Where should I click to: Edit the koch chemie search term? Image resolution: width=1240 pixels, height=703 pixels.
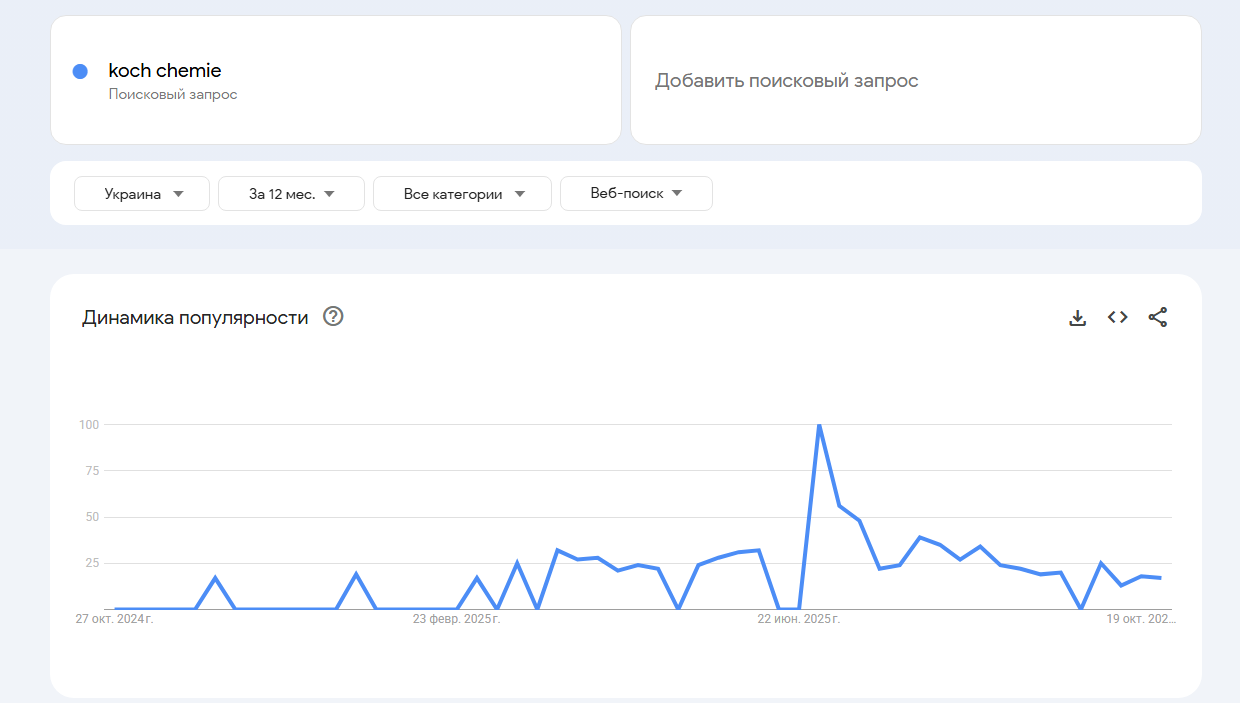(165, 71)
